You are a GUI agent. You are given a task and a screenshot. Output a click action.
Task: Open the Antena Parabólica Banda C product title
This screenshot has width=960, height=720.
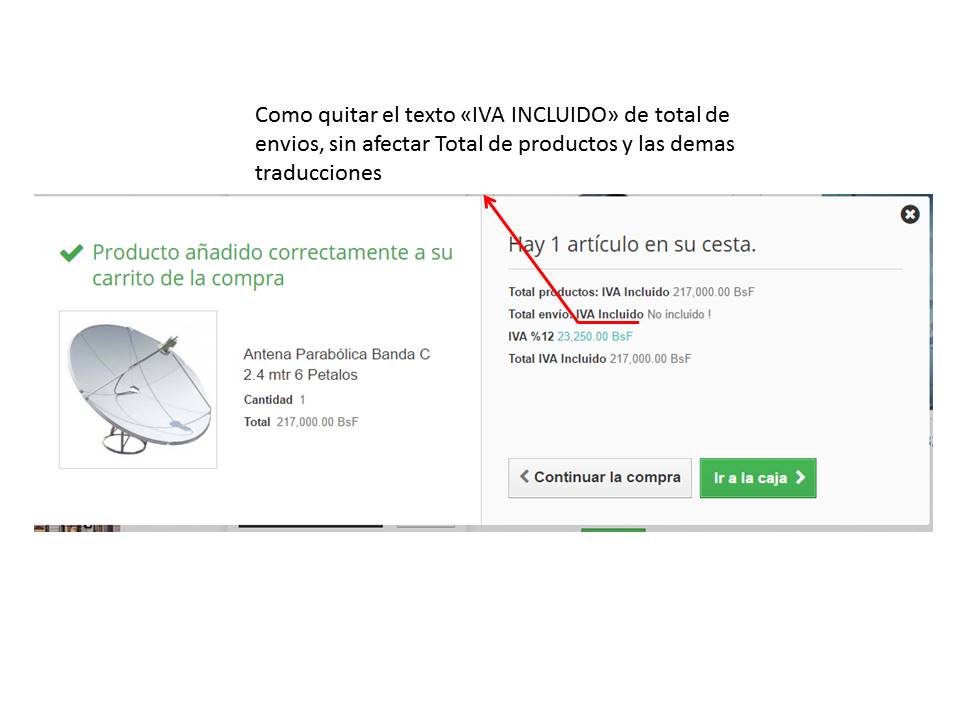click(x=337, y=364)
